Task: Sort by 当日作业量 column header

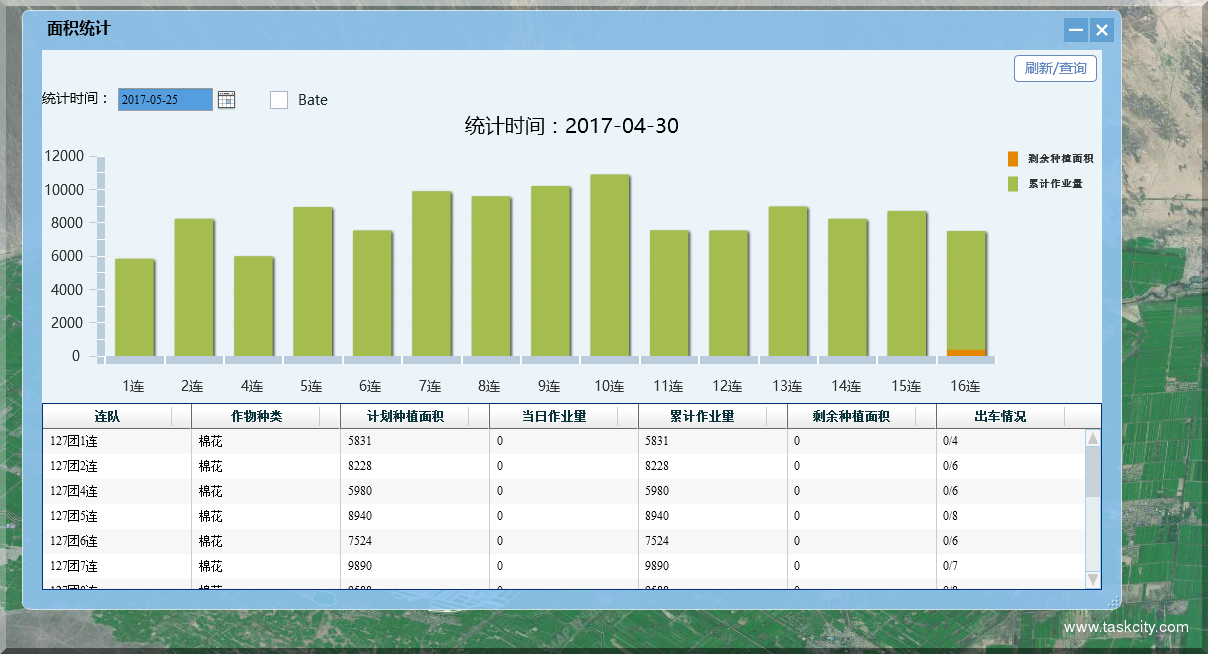Action: tap(554, 417)
